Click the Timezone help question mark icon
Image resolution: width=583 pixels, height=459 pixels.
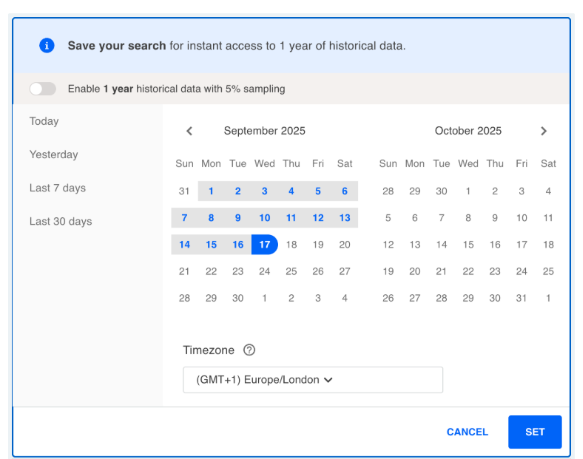click(x=249, y=350)
